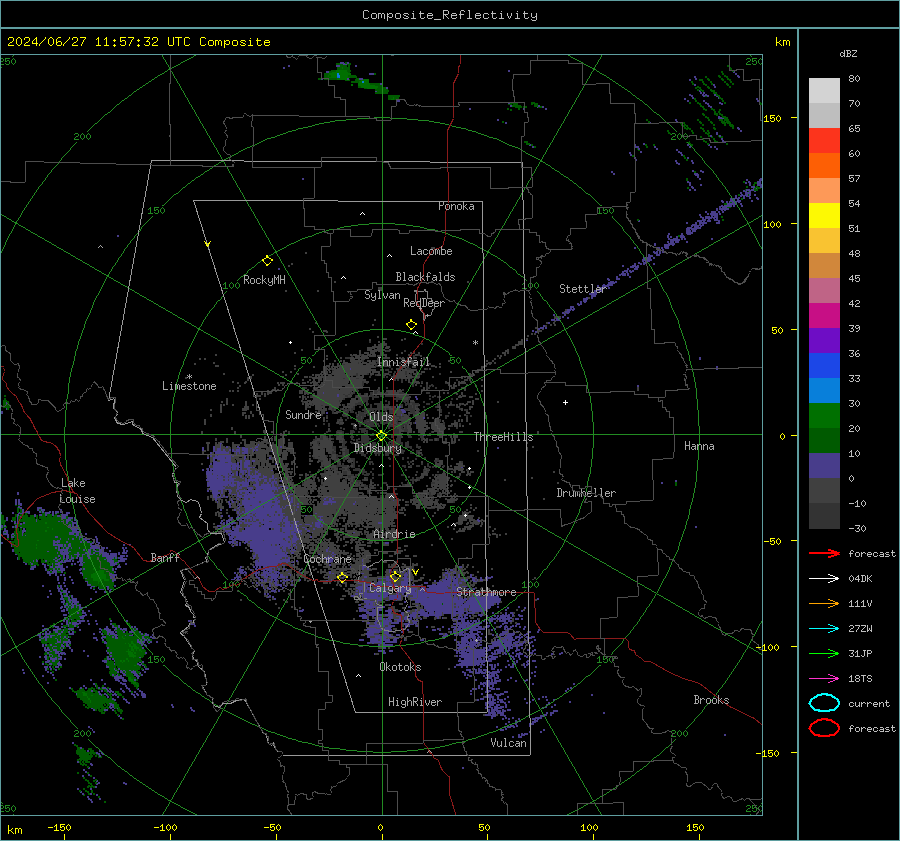Screen dimensions: 900x841
Task: Click the Strathmore label
Action: (x=486, y=592)
